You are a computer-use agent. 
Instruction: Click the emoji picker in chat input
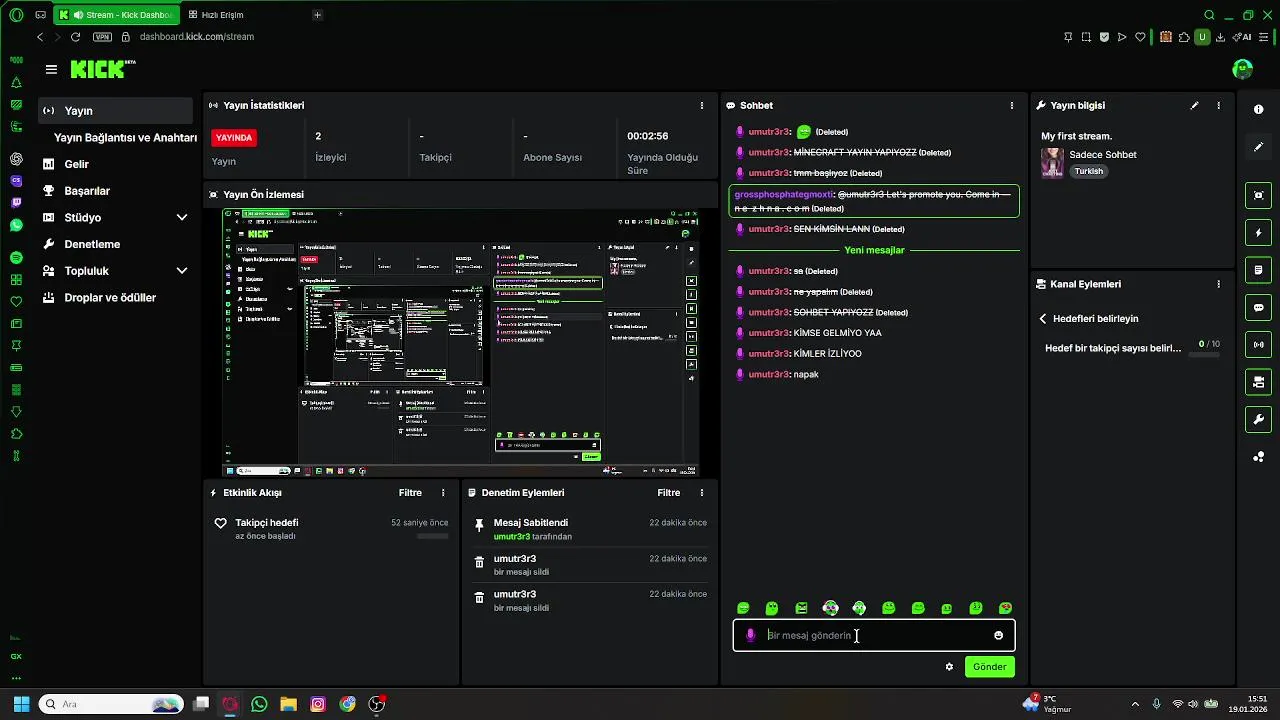click(x=998, y=635)
